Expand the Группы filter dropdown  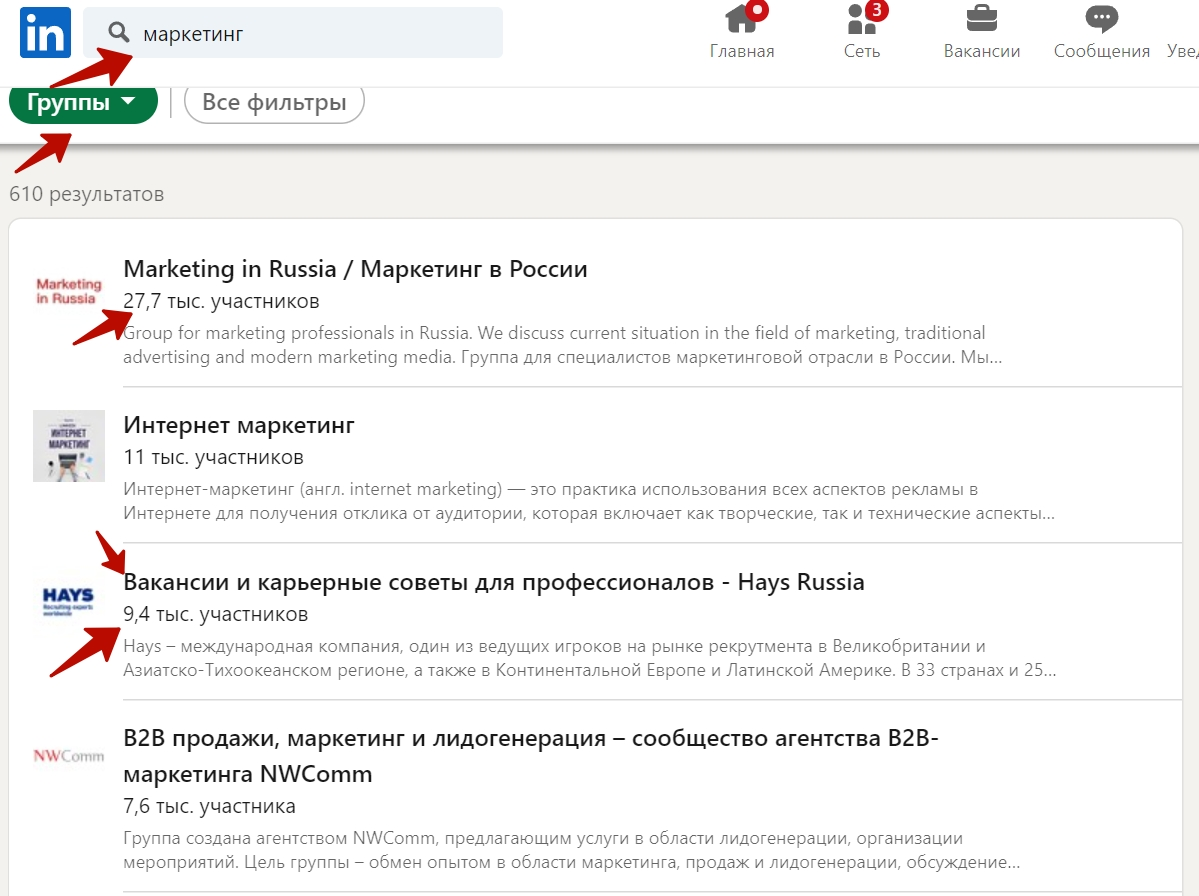(83, 103)
